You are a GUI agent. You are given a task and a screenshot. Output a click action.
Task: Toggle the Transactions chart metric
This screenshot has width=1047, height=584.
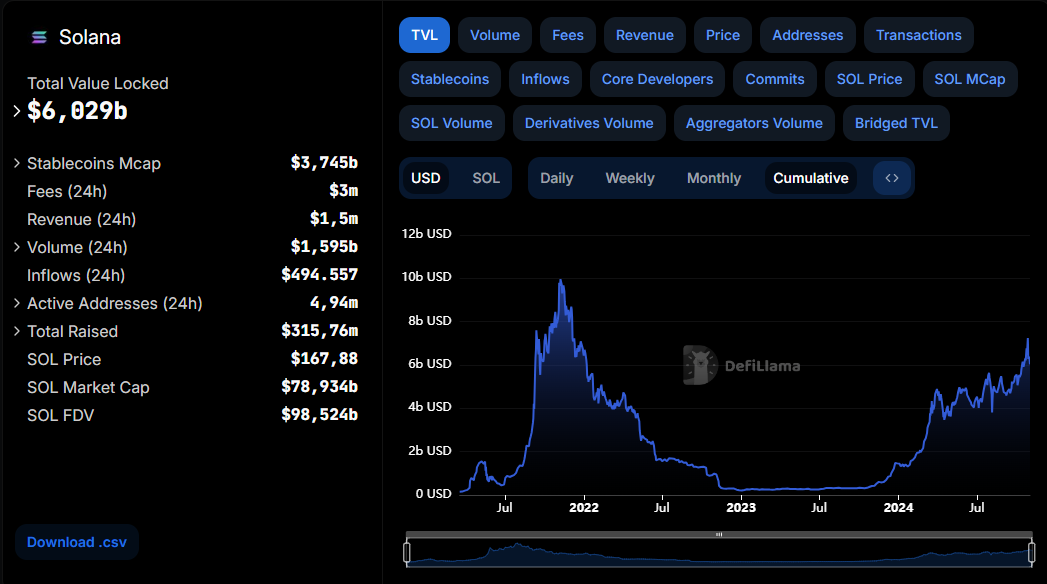pyautogui.click(x=919, y=35)
